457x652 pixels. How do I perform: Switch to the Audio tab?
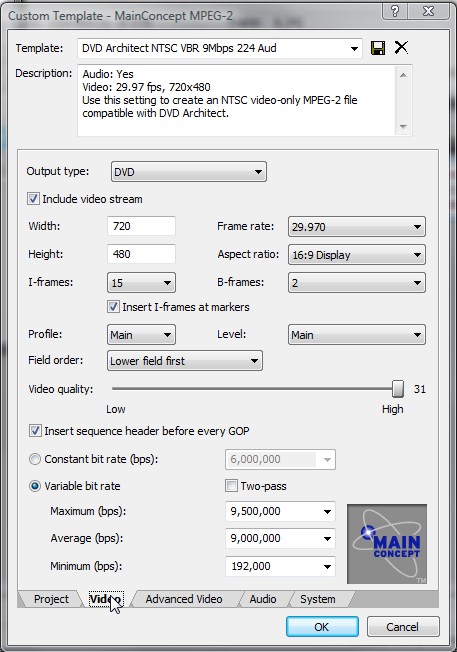click(263, 599)
